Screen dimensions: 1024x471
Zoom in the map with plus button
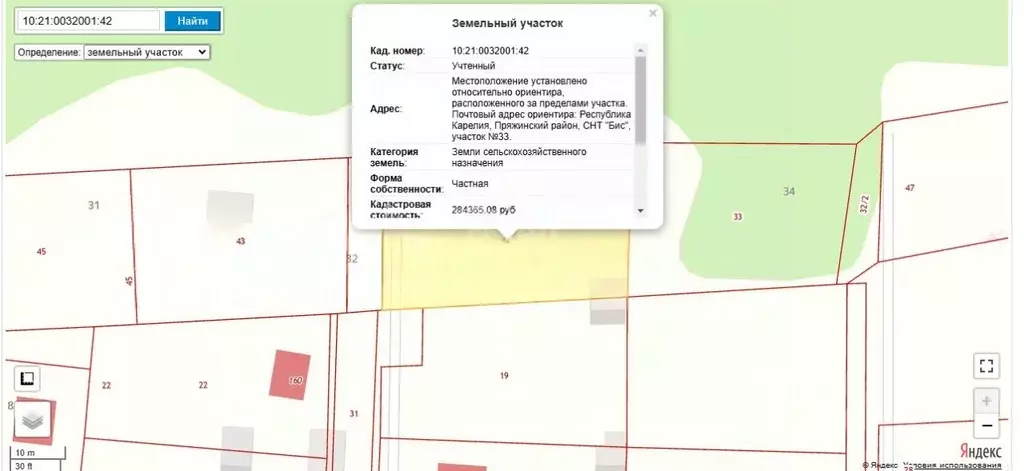coord(987,400)
